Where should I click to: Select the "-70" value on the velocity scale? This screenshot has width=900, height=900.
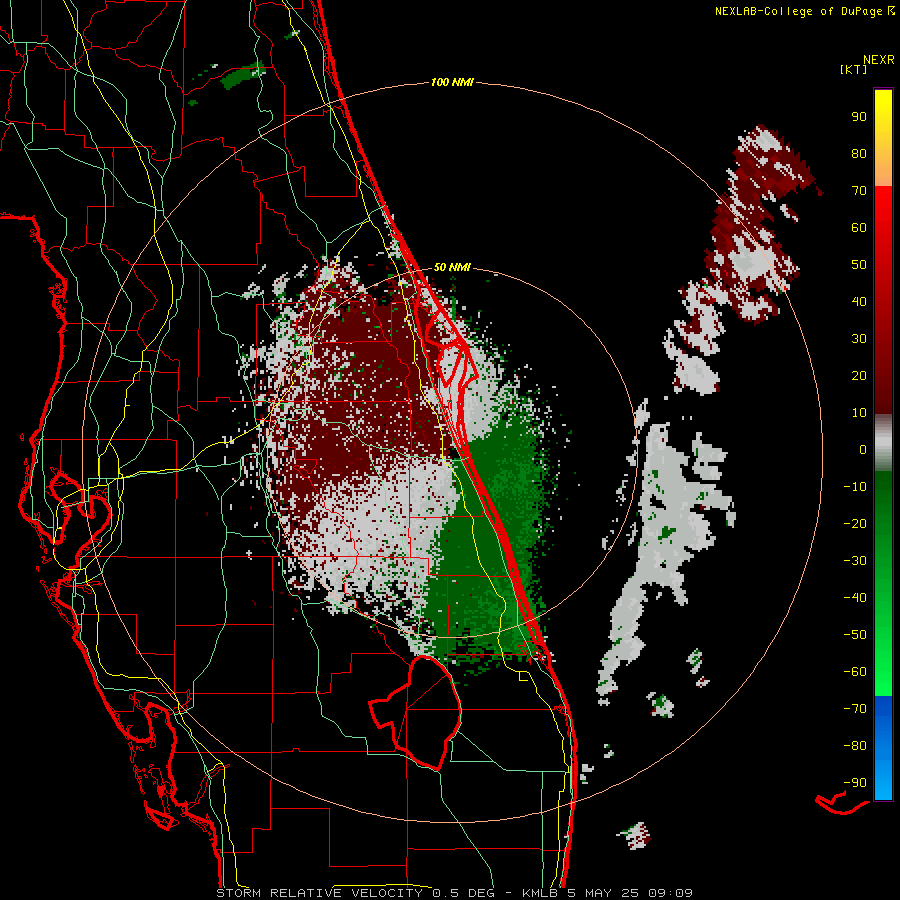855,709
